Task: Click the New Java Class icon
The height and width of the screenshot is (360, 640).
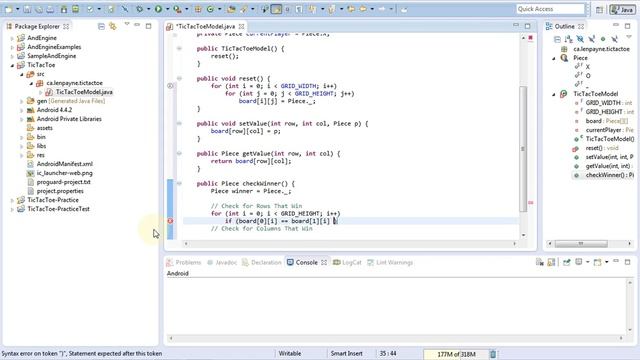Action: pyautogui.click(x=210, y=9)
